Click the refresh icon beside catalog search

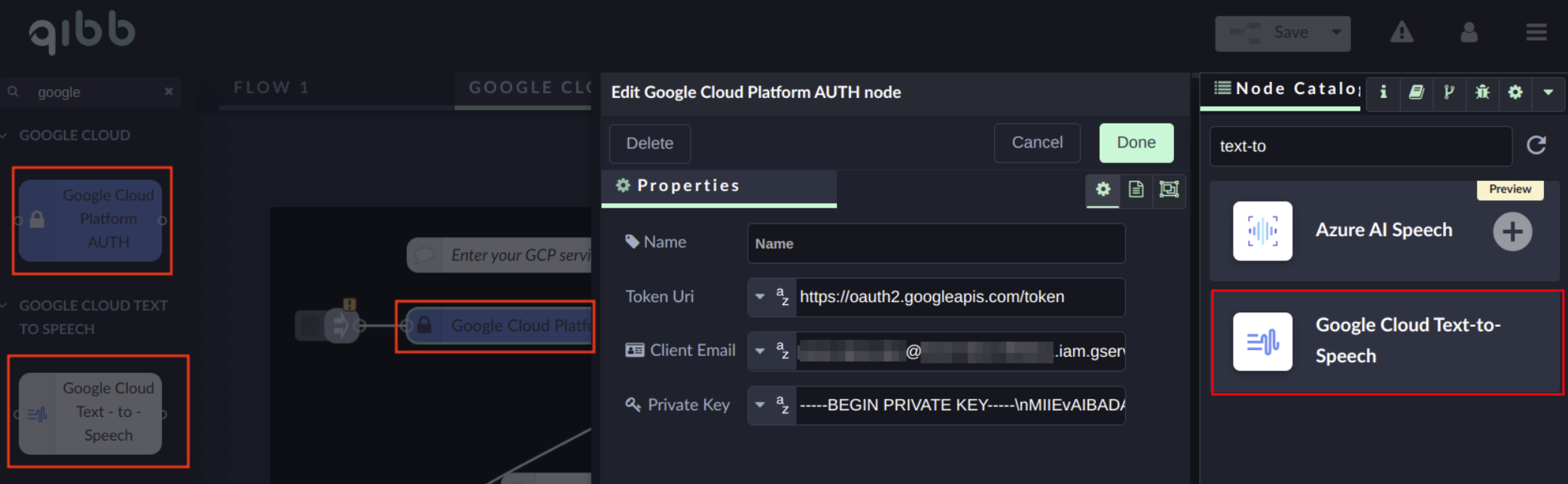[x=1536, y=145]
